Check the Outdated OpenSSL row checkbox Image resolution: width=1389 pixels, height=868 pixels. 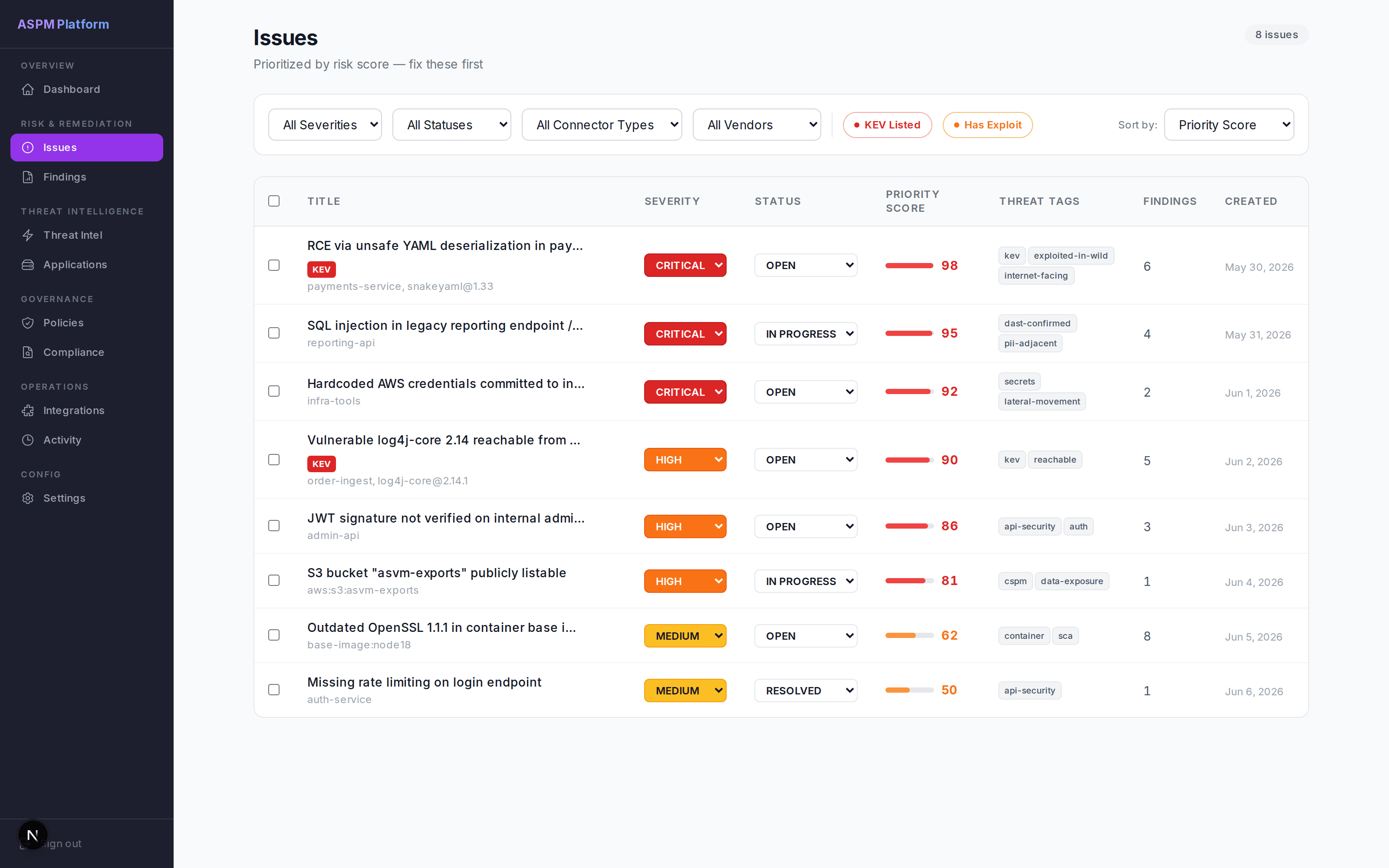pos(274,635)
